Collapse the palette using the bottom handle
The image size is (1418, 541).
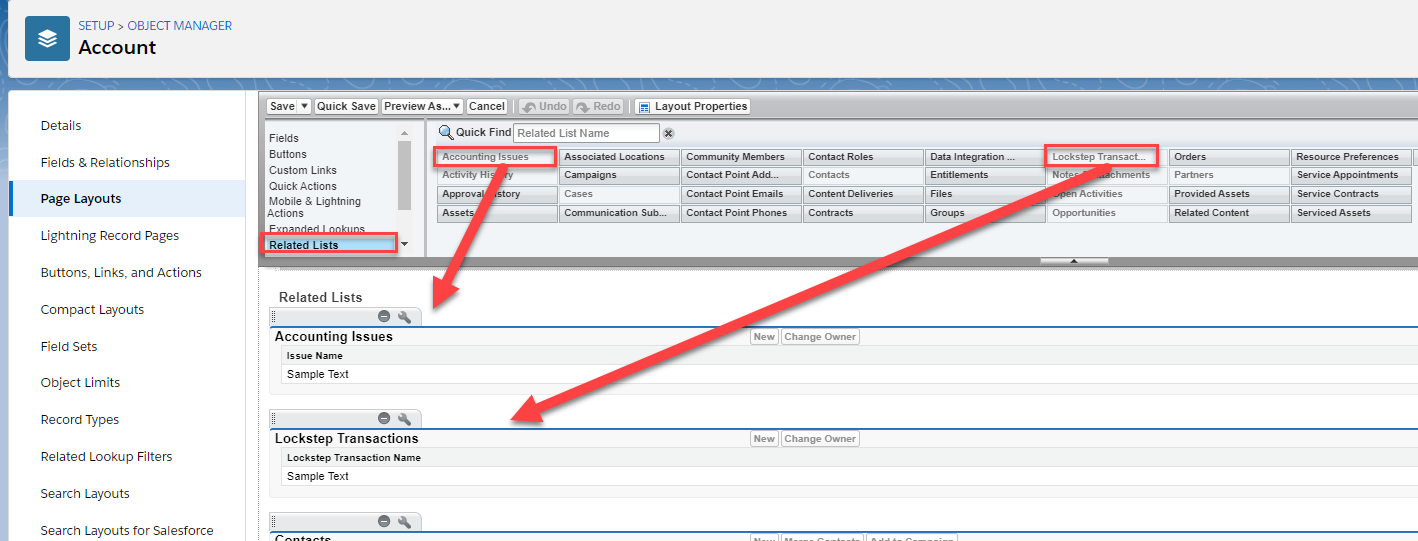click(1074, 261)
